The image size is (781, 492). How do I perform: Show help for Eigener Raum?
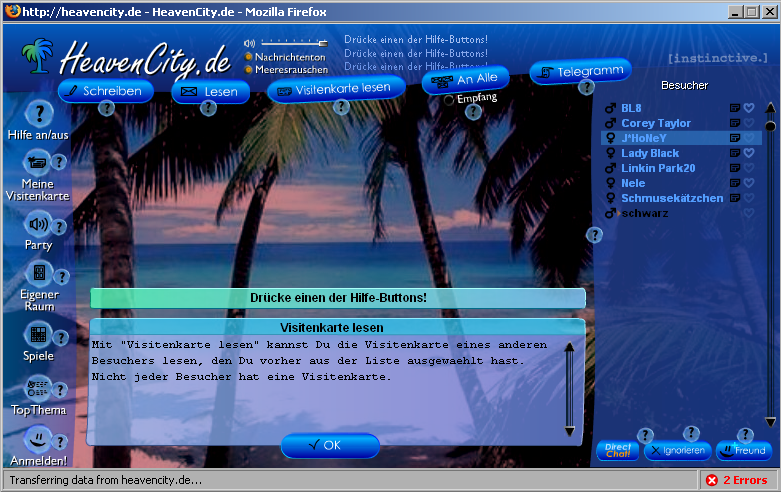point(62,276)
